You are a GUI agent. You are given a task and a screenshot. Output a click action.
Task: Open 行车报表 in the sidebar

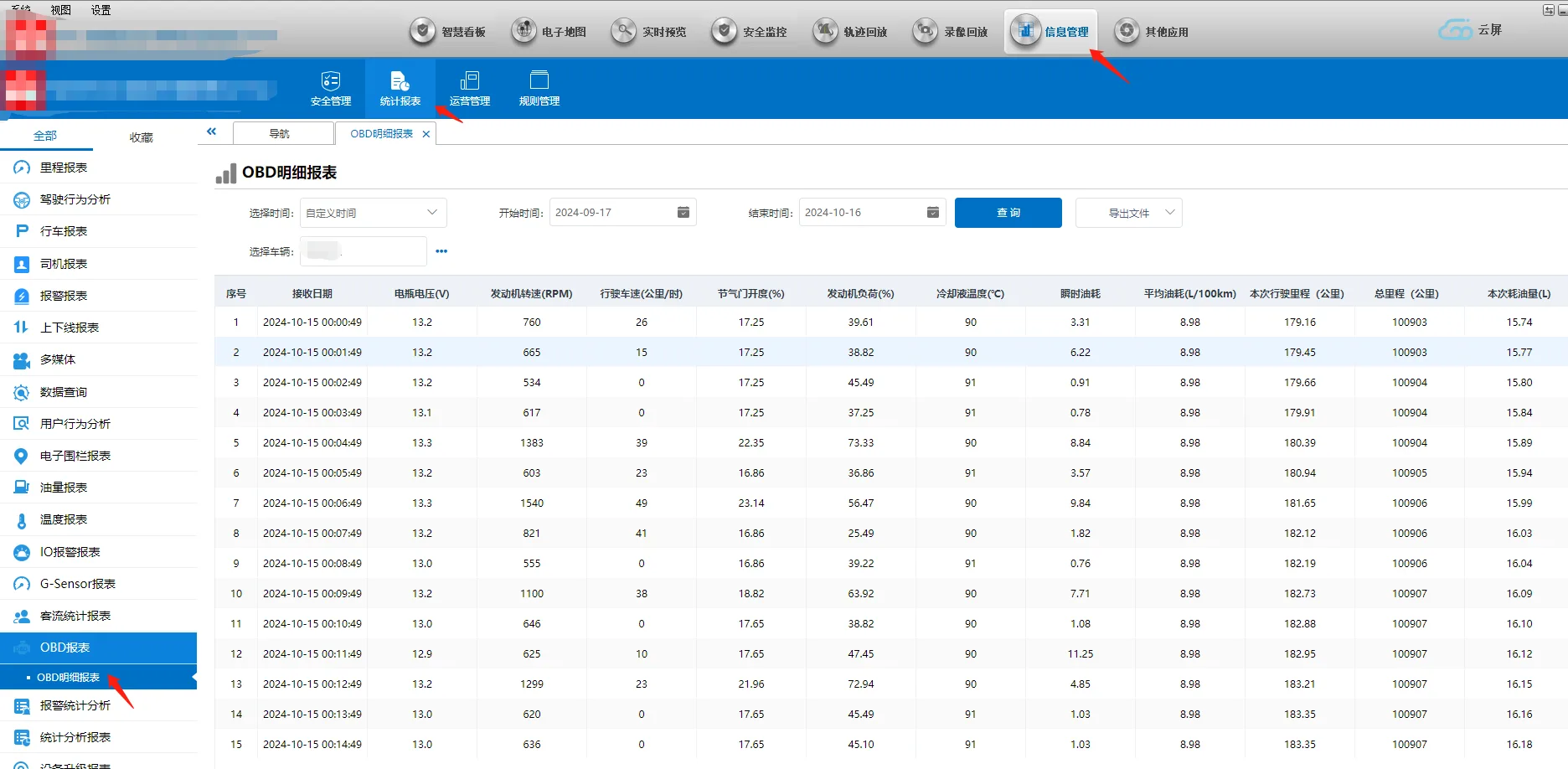pos(99,231)
